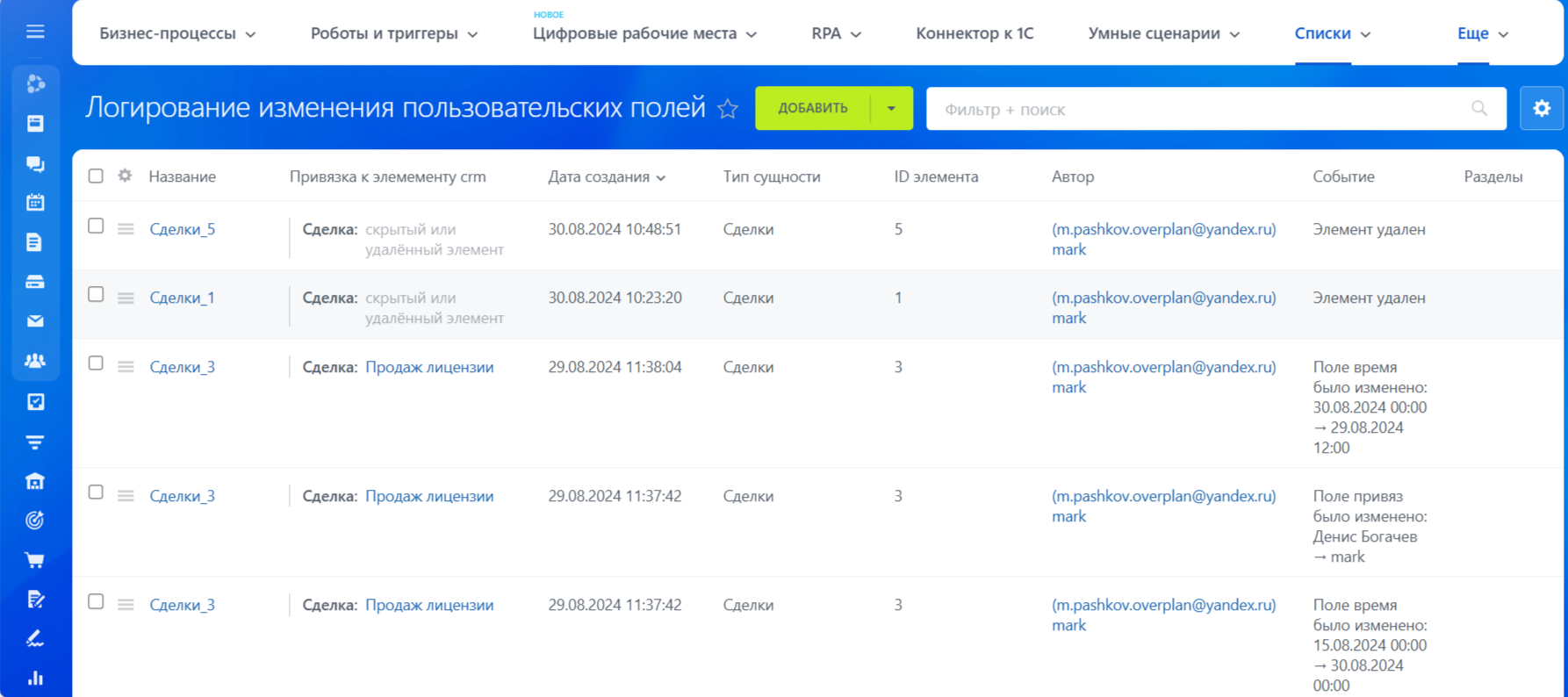Open the Коннектор к 1С tab
1568x697 pixels.
975,33
